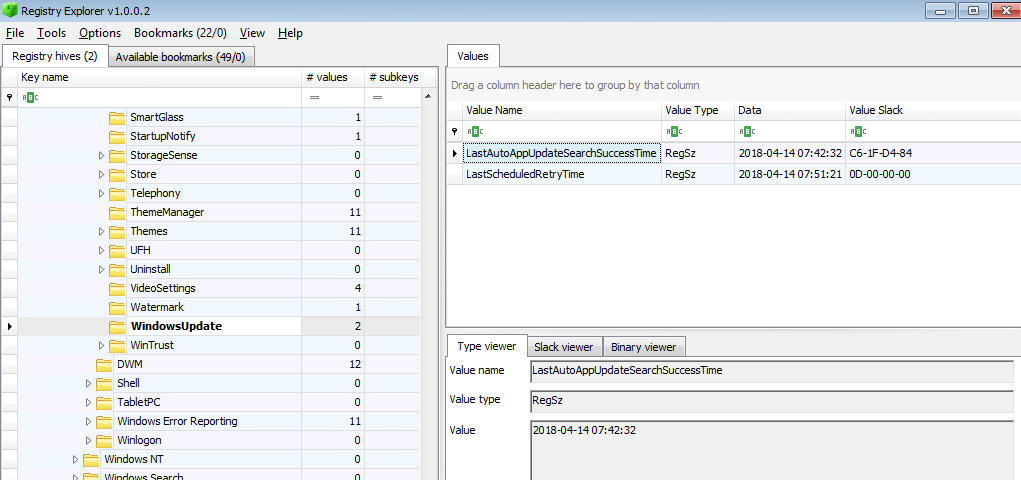The height and width of the screenshot is (480, 1021).
Task: Click the # values equals filter icon
Action: click(x=315, y=98)
